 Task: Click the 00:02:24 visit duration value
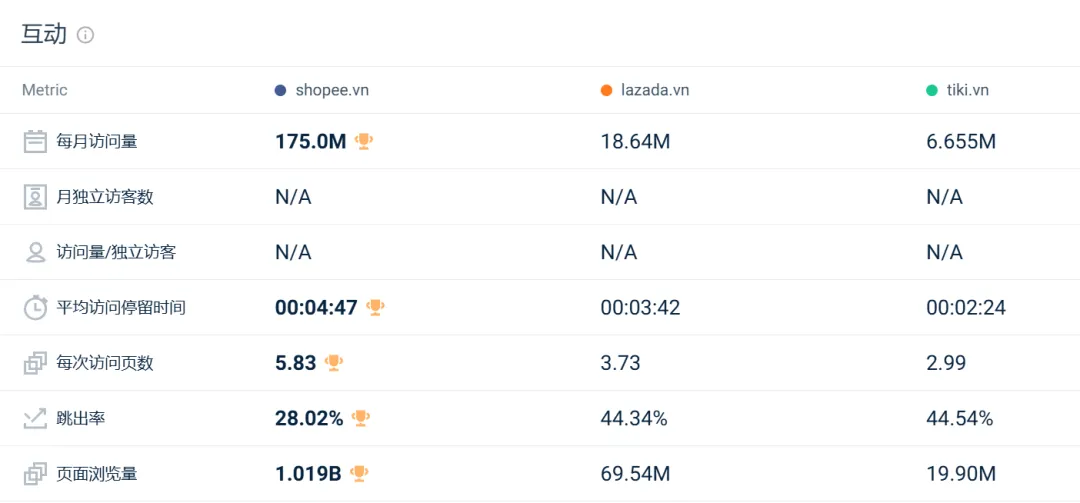click(966, 307)
